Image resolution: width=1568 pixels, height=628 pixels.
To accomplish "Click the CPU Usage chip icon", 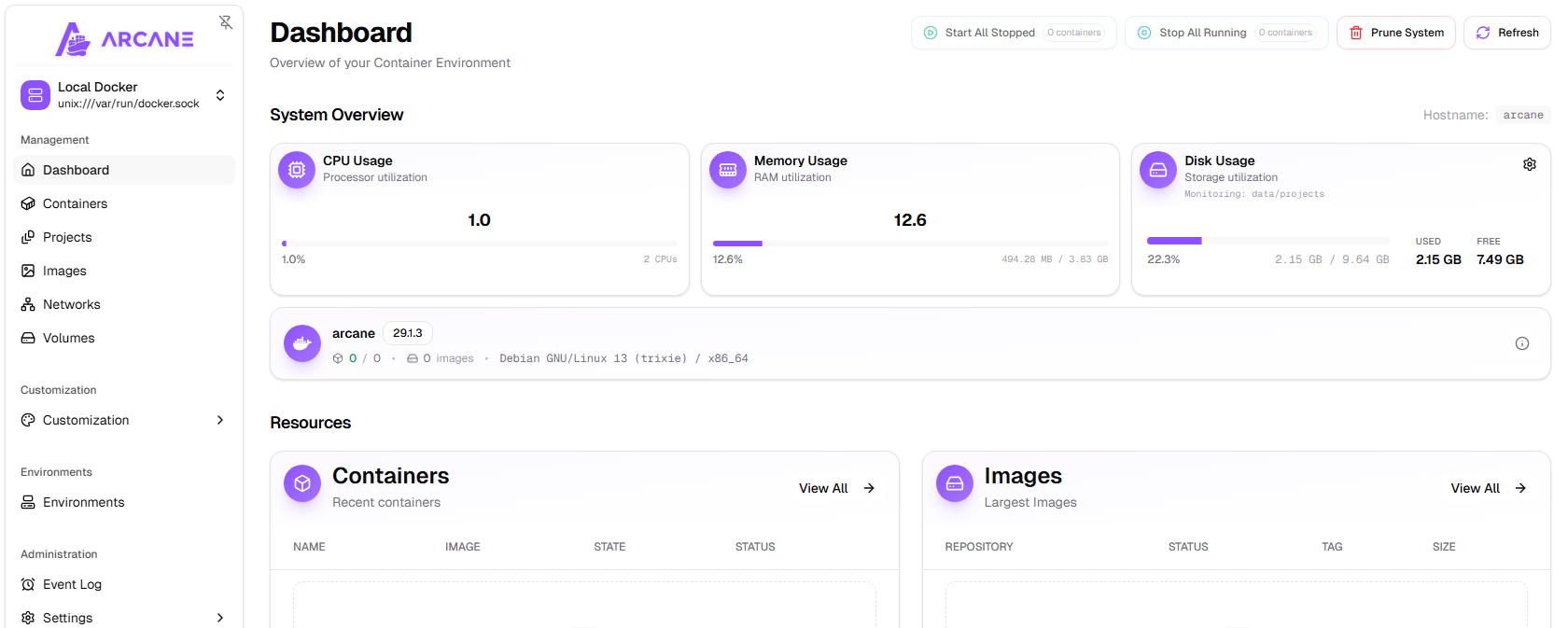I will pyautogui.click(x=297, y=170).
